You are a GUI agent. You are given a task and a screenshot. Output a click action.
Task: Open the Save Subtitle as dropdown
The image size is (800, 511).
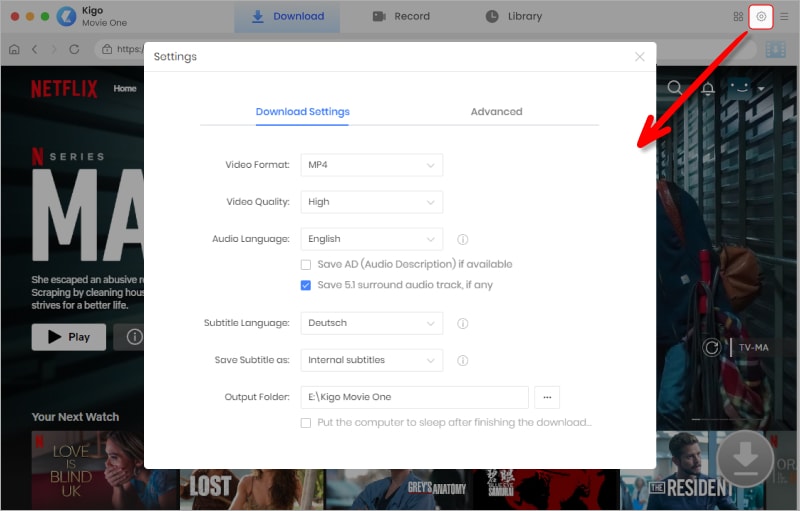point(372,360)
